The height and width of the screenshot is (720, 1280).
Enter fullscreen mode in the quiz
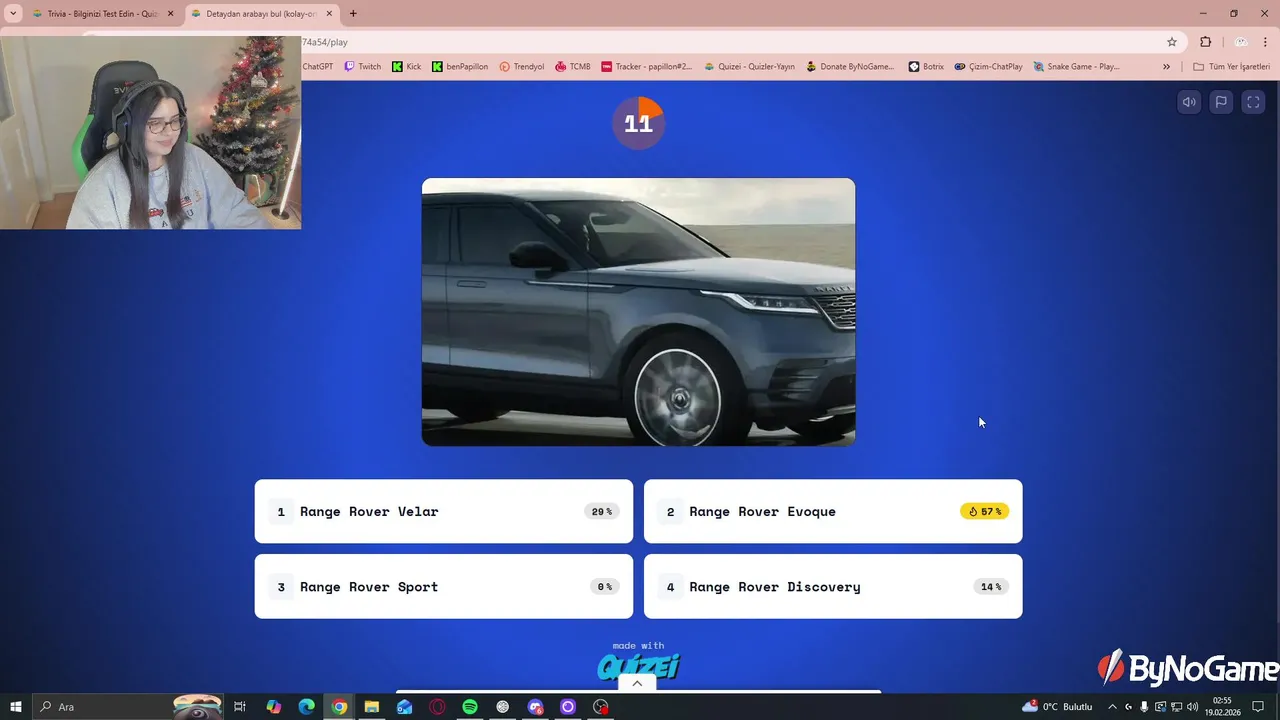tap(1253, 102)
